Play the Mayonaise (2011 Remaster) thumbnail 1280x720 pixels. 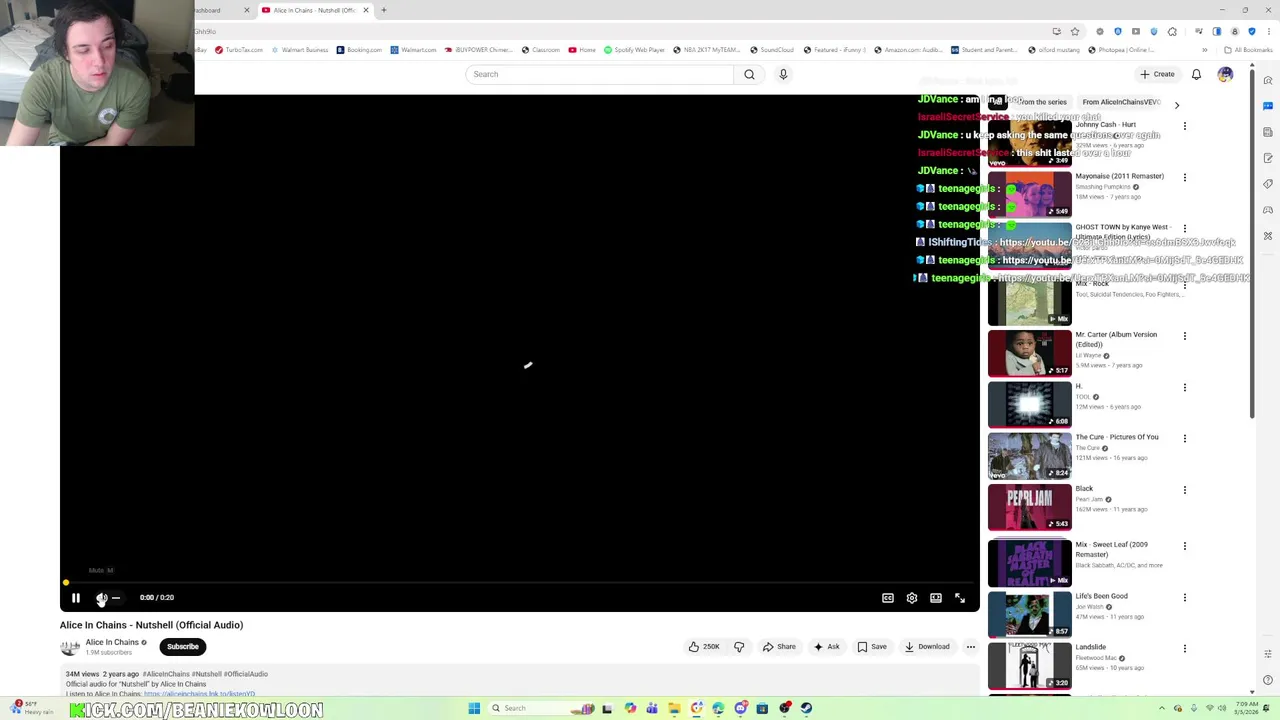[1029, 194]
